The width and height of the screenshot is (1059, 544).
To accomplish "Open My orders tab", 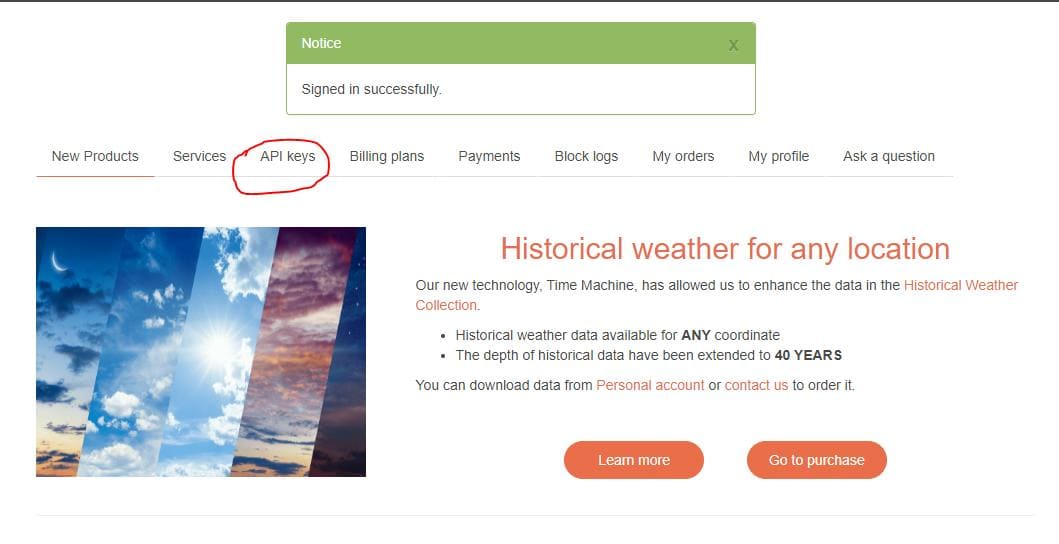I will 683,156.
